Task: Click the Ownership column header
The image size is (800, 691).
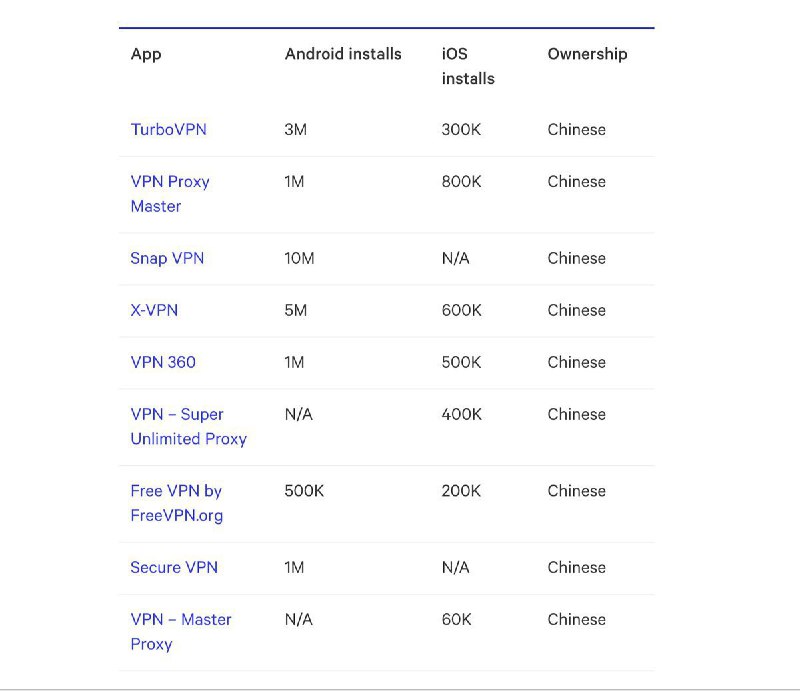Action: pyautogui.click(x=587, y=54)
